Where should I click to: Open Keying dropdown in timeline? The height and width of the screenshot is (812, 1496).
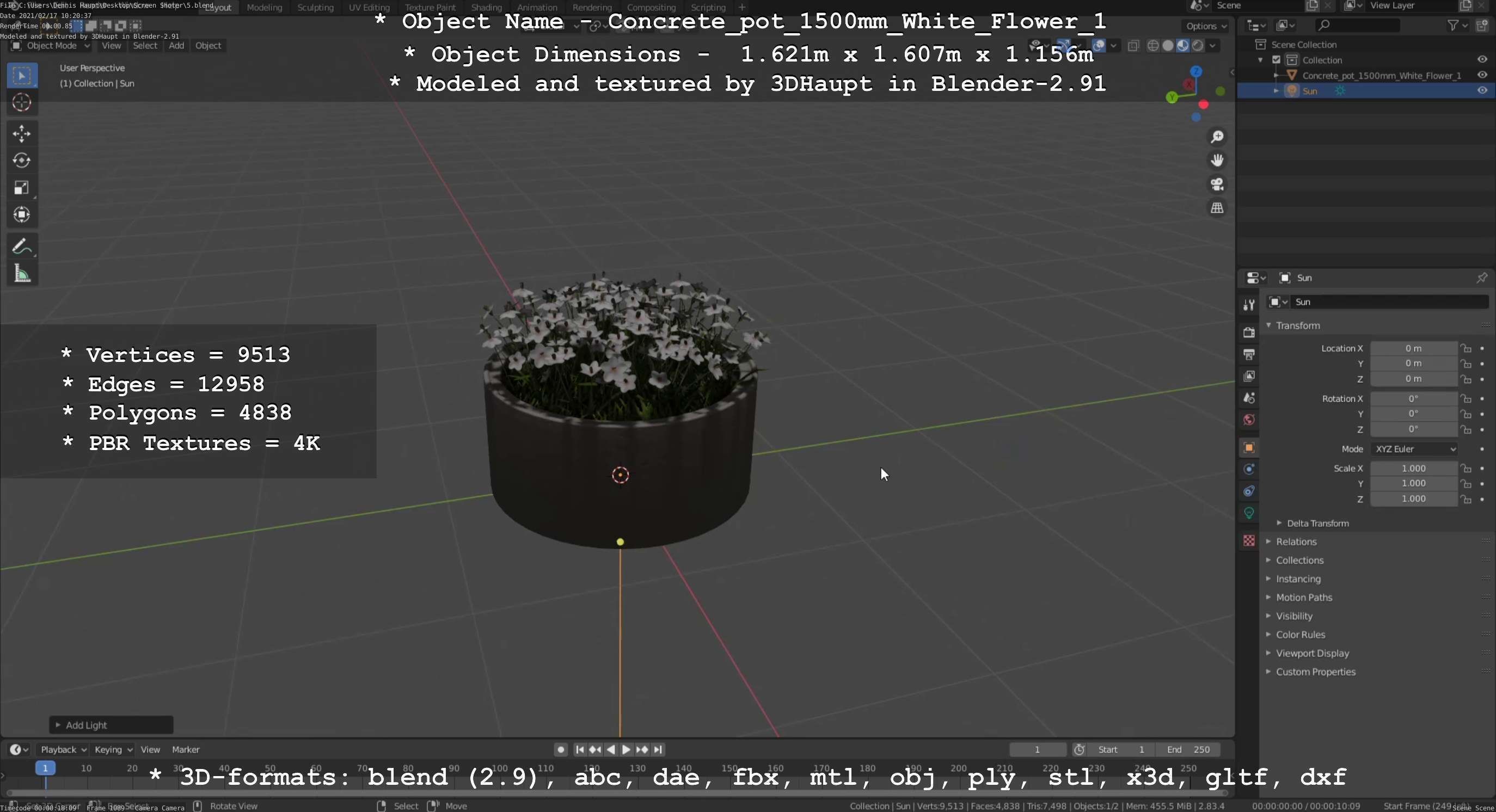click(x=113, y=749)
